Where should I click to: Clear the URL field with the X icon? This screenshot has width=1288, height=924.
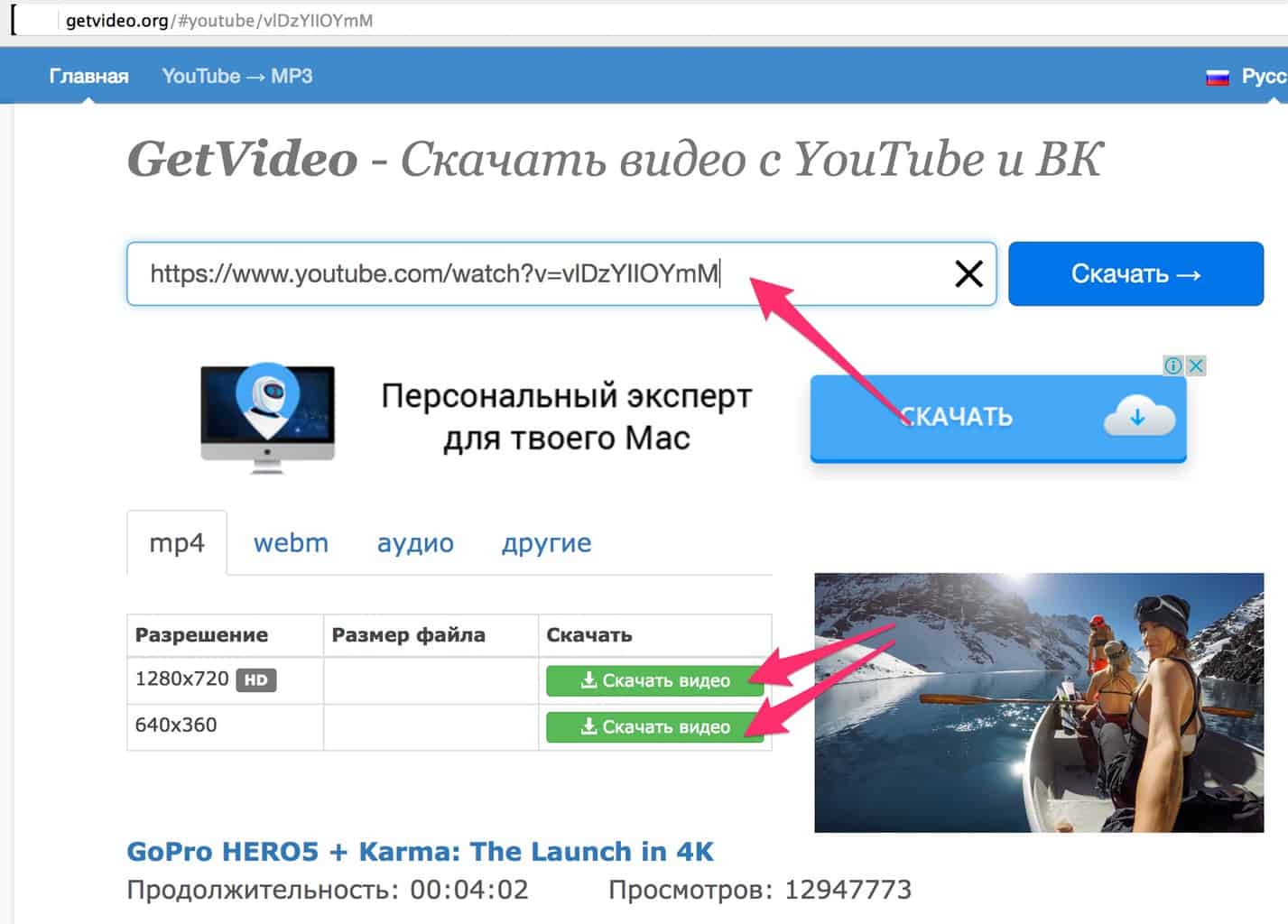point(968,273)
